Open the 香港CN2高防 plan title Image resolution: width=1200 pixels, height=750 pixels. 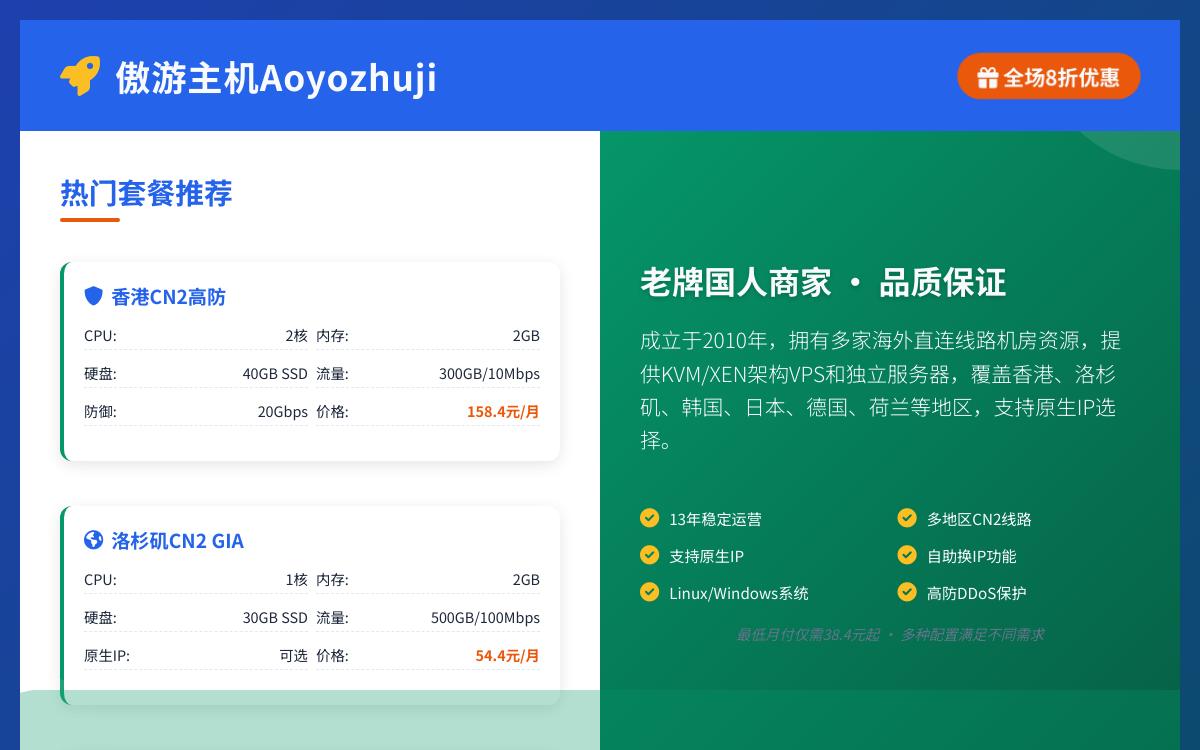[x=169, y=297]
